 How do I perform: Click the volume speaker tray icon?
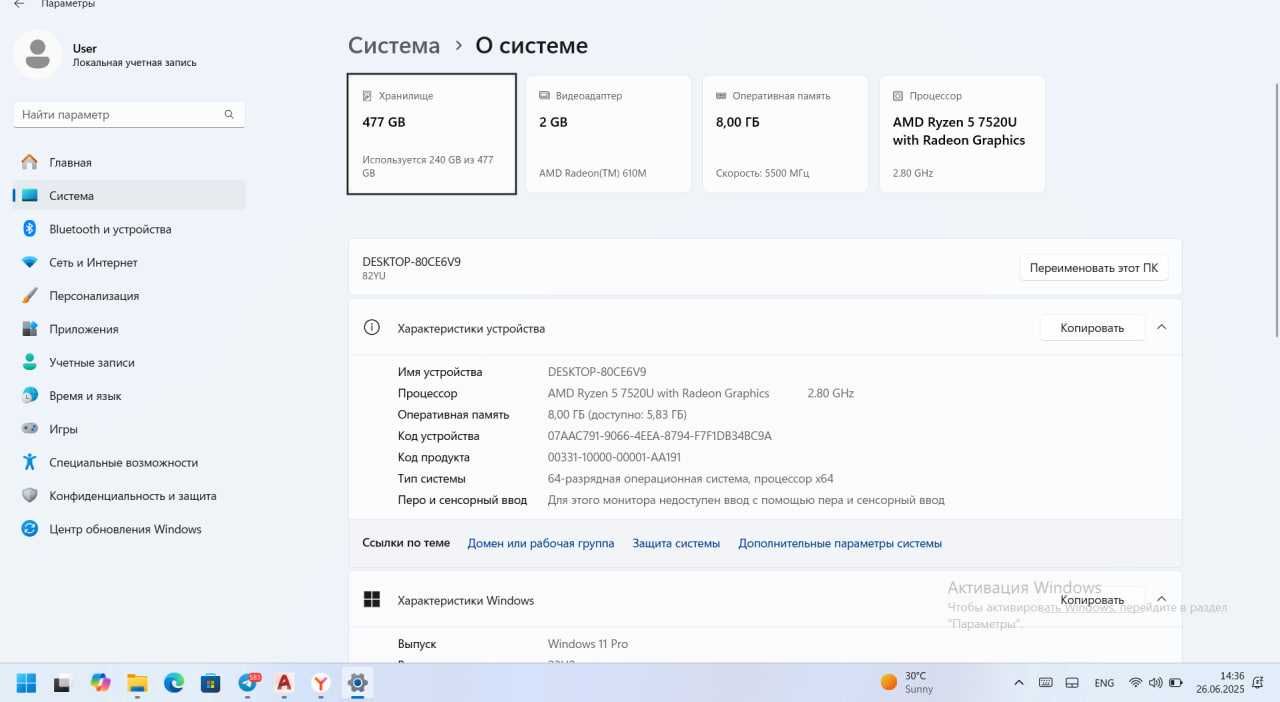[x=1155, y=683]
